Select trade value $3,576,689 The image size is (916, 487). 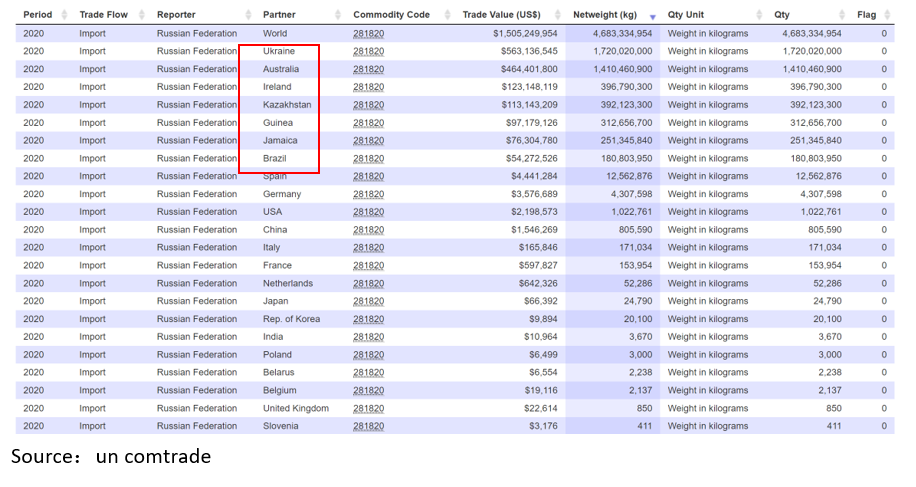click(x=534, y=194)
